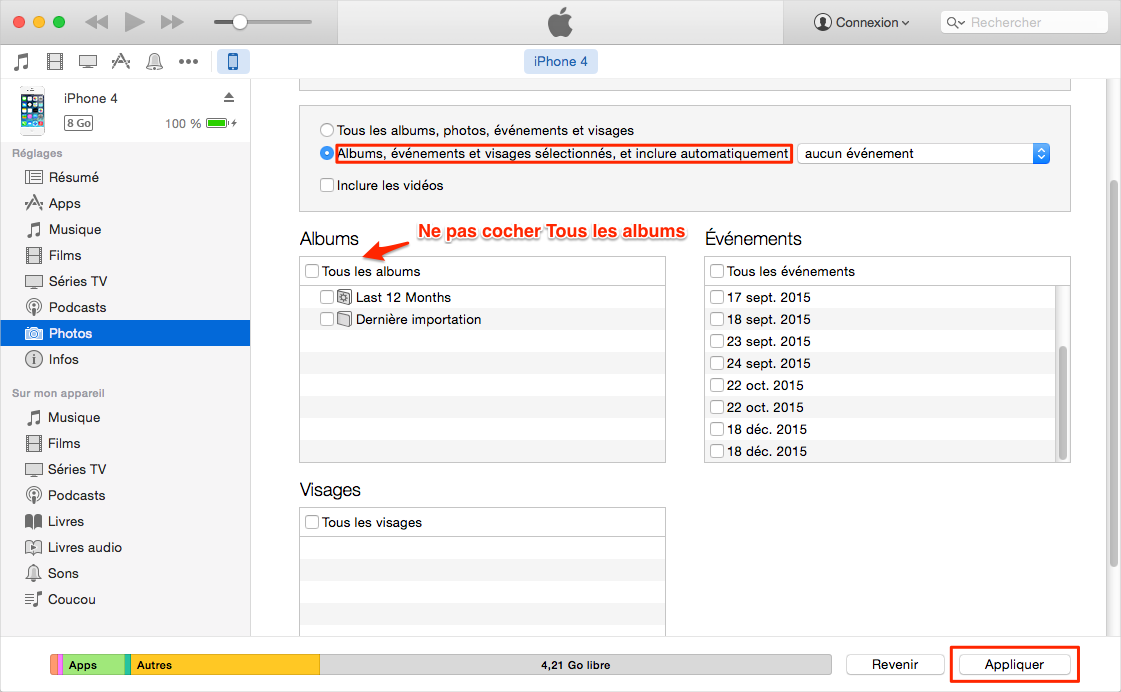Open the aucun événement dropdown
Image resolution: width=1121 pixels, height=692 pixels.
tap(924, 154)
